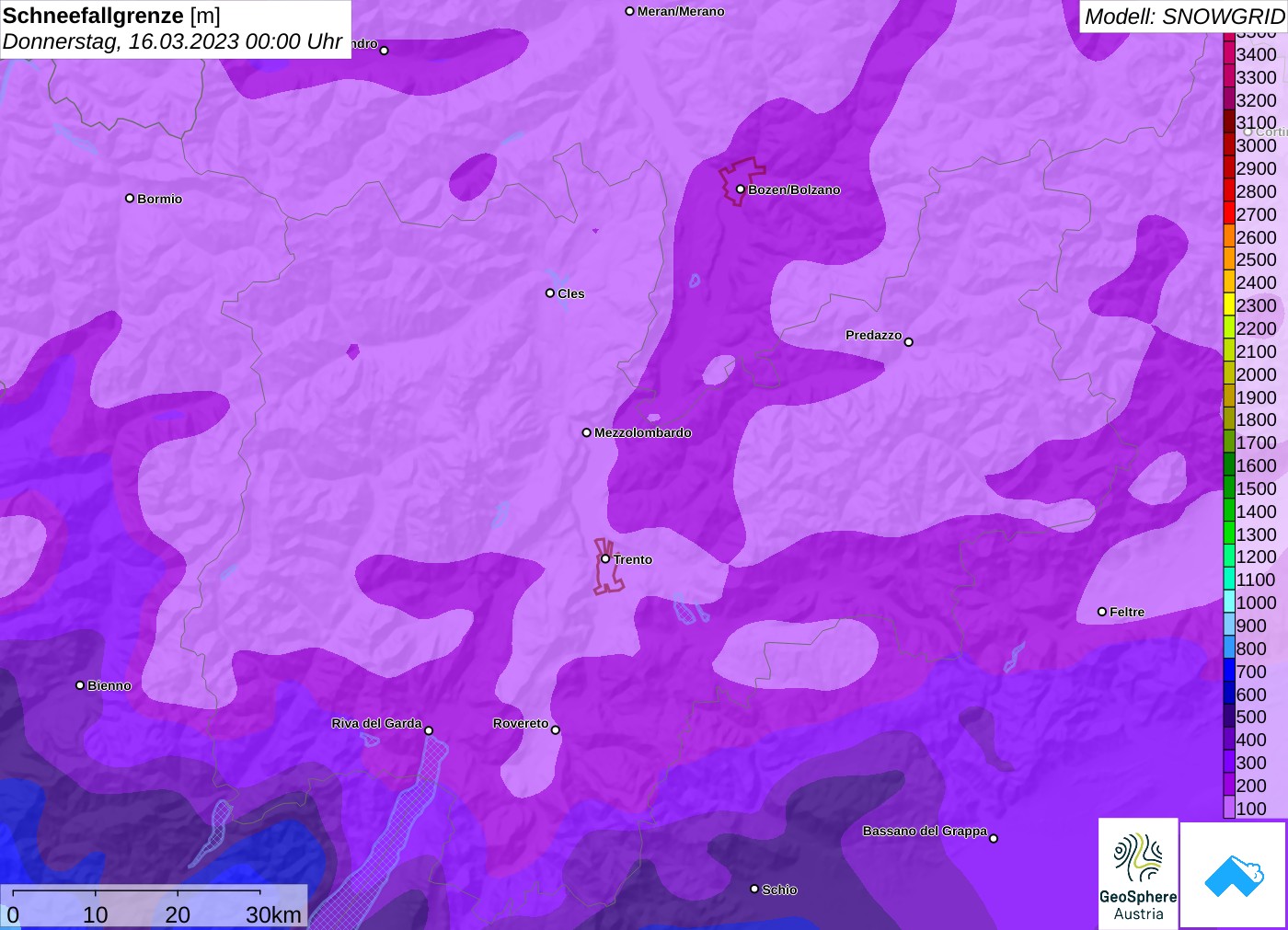
Task: Click the legend value "3200"
Action: click(x=1257, y=100)
